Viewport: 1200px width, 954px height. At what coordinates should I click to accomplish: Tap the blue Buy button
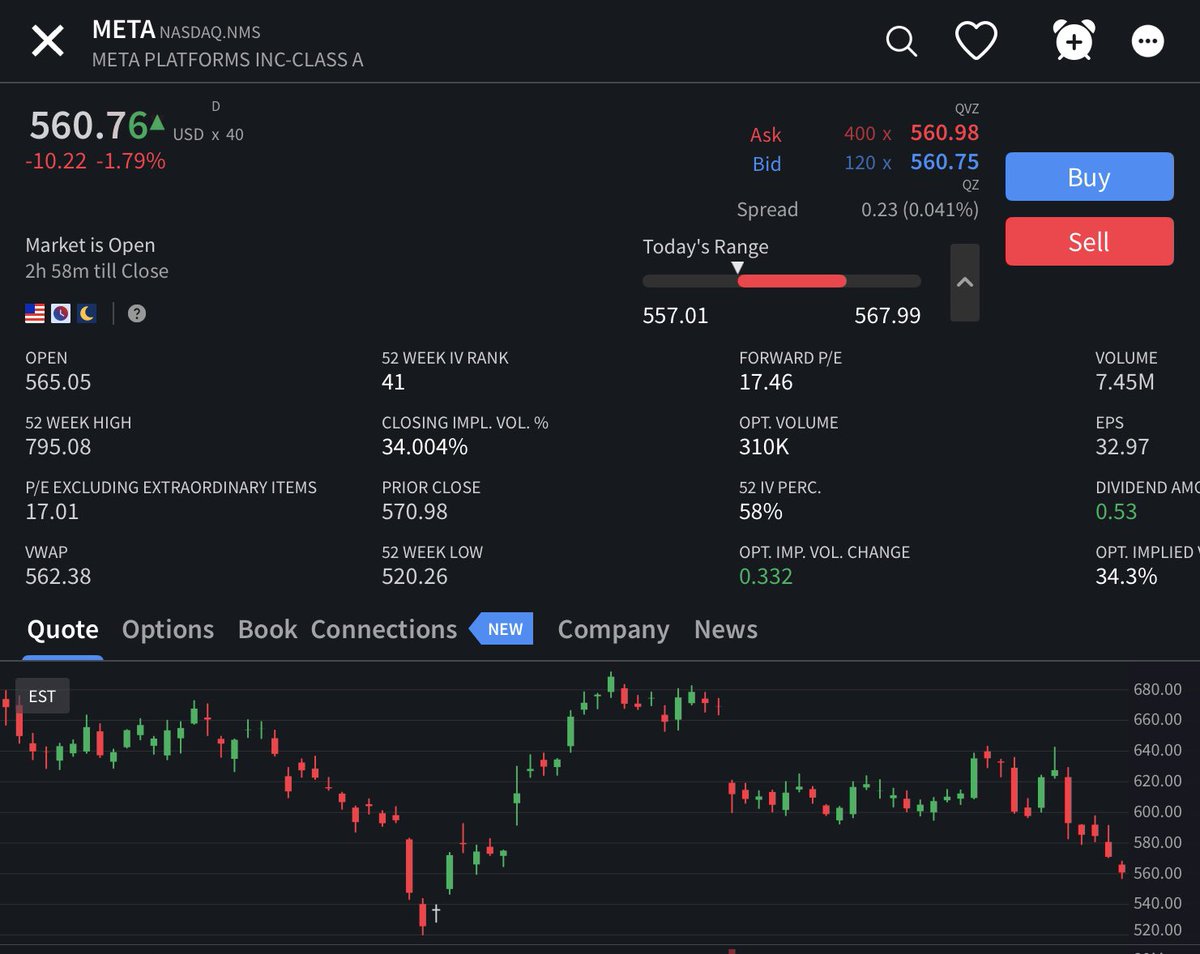(1089, 177)
